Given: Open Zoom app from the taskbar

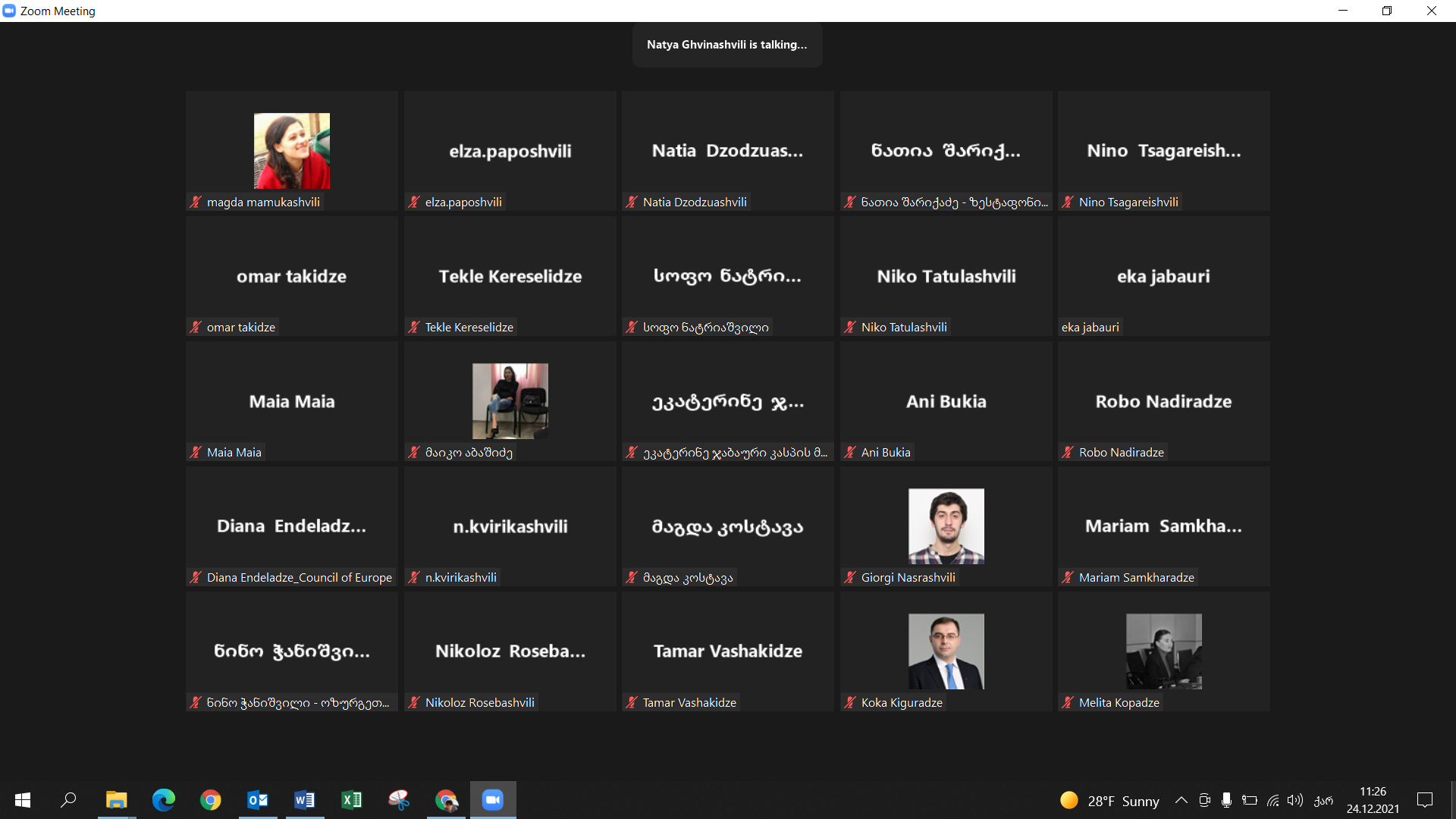Looking at the screenshot, I should pos(493,800).
